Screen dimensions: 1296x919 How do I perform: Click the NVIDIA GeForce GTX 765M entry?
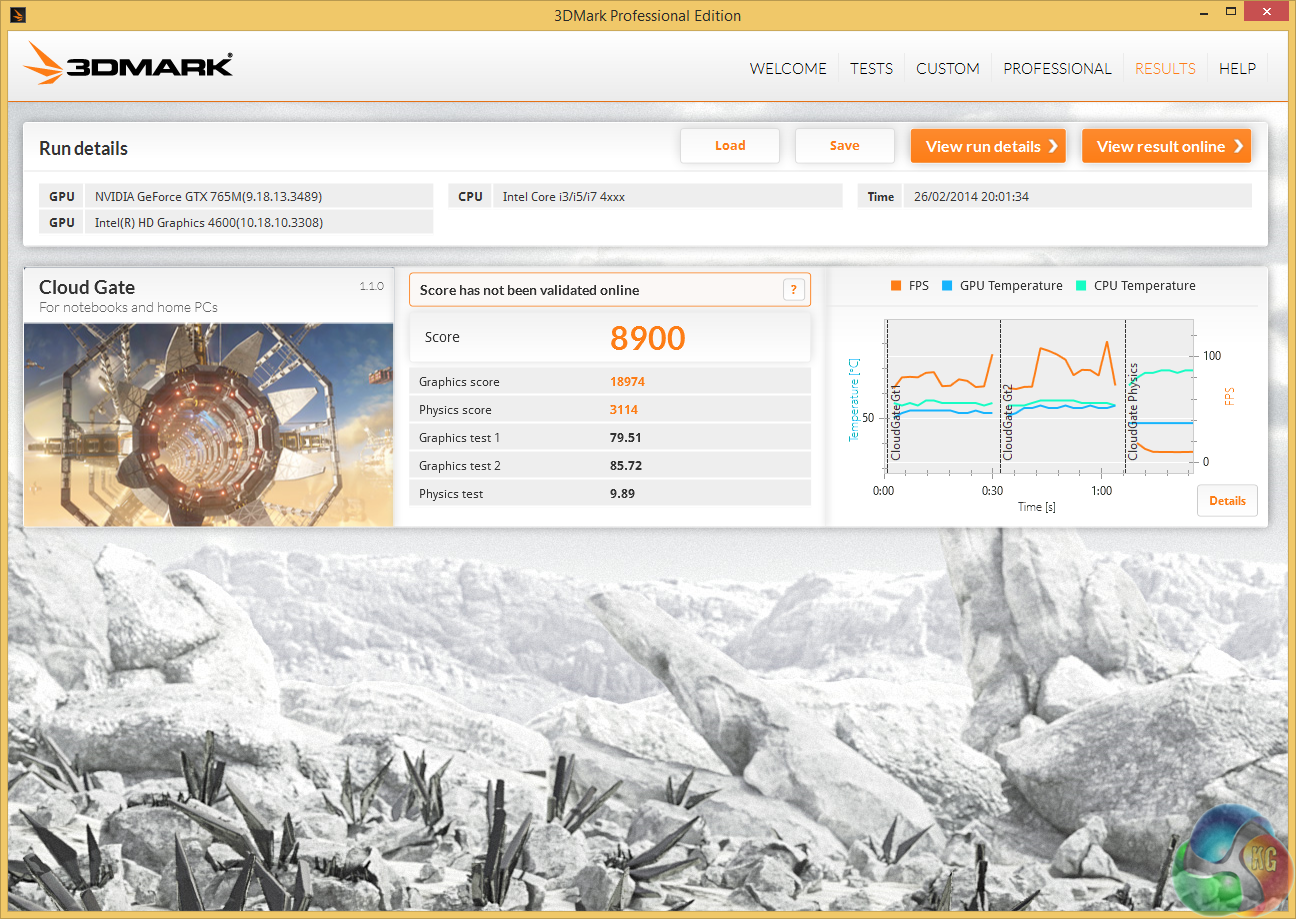click(x=208, y=197)
